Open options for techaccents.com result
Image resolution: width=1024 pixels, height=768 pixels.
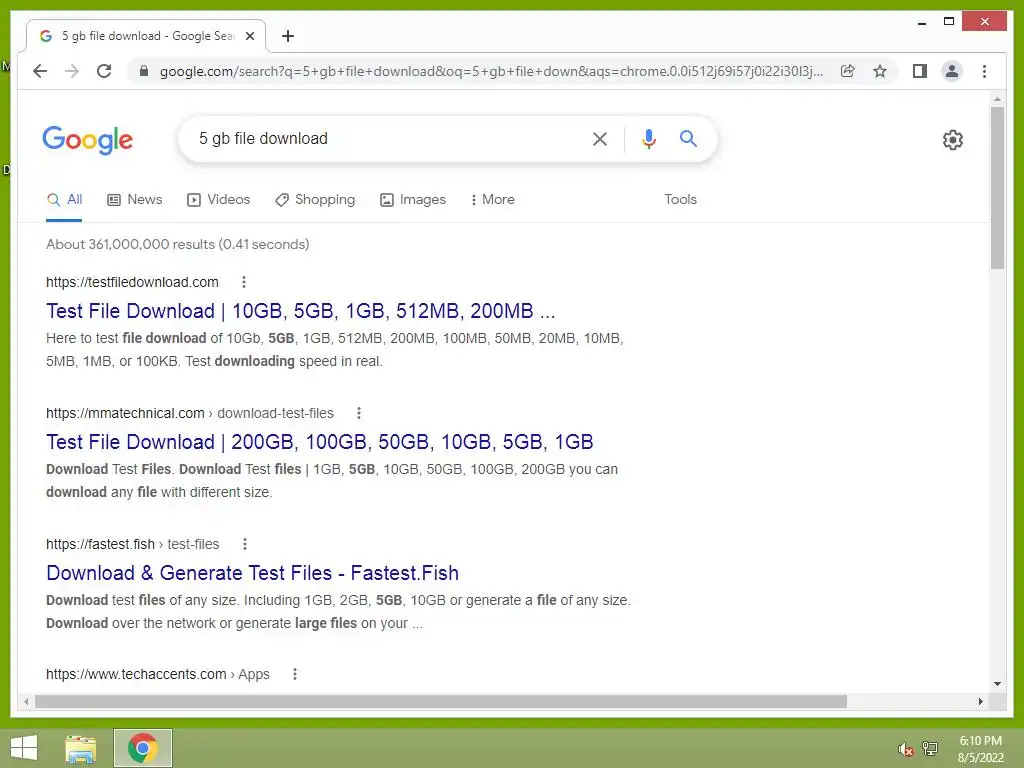295,674
